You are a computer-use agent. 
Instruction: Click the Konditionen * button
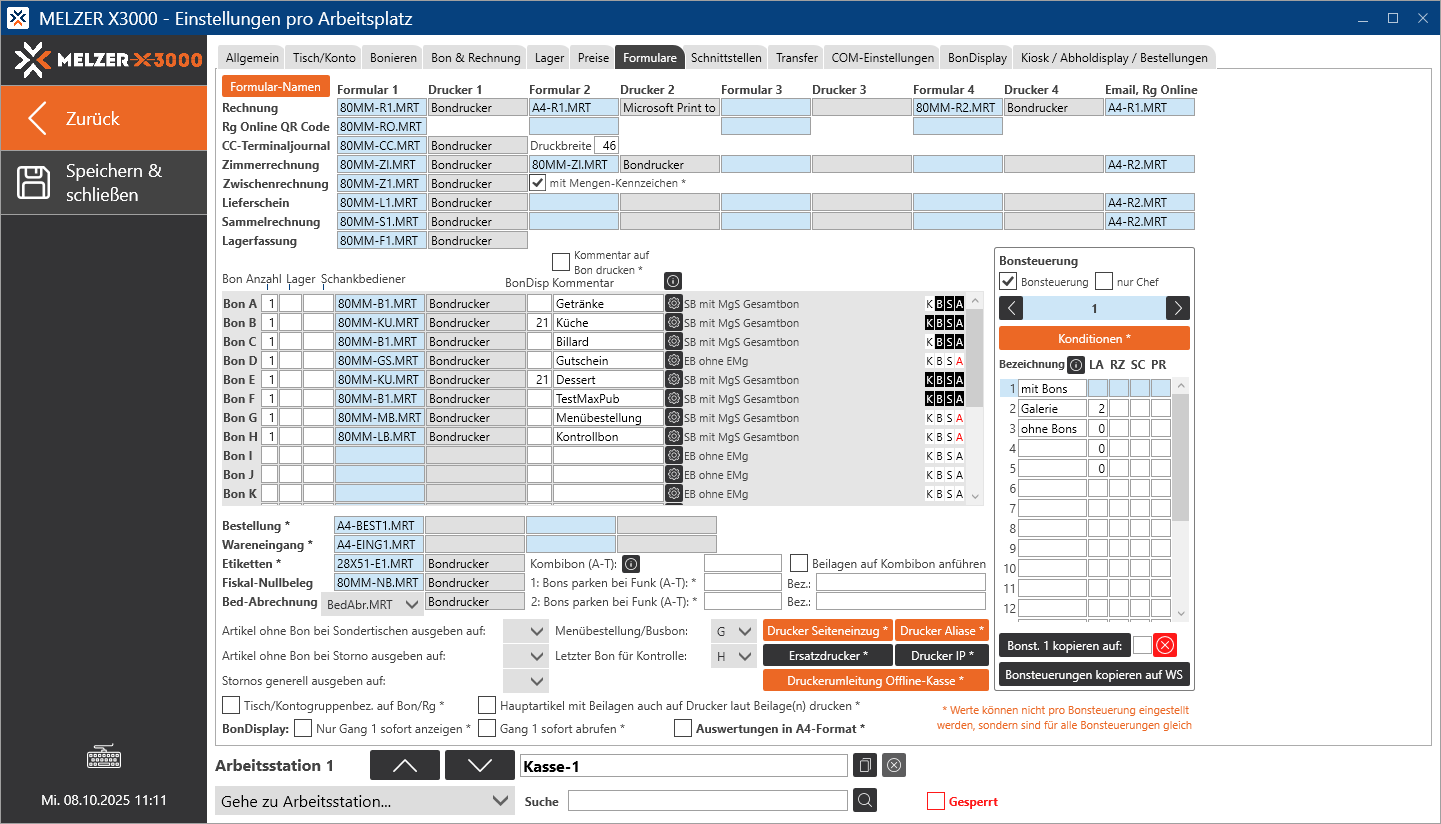point(1094,338)
